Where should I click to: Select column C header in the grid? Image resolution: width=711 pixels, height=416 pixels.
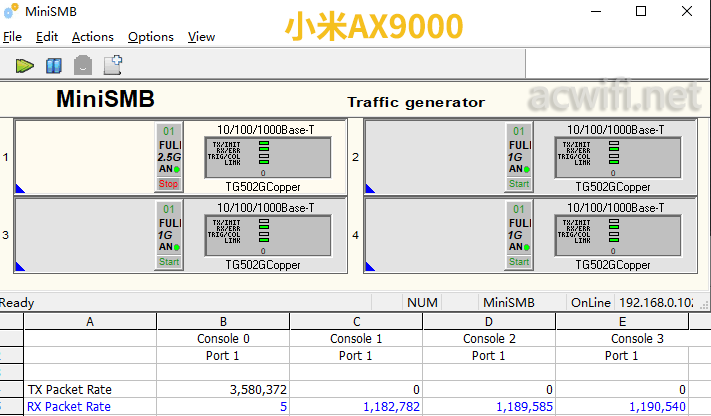356,322
